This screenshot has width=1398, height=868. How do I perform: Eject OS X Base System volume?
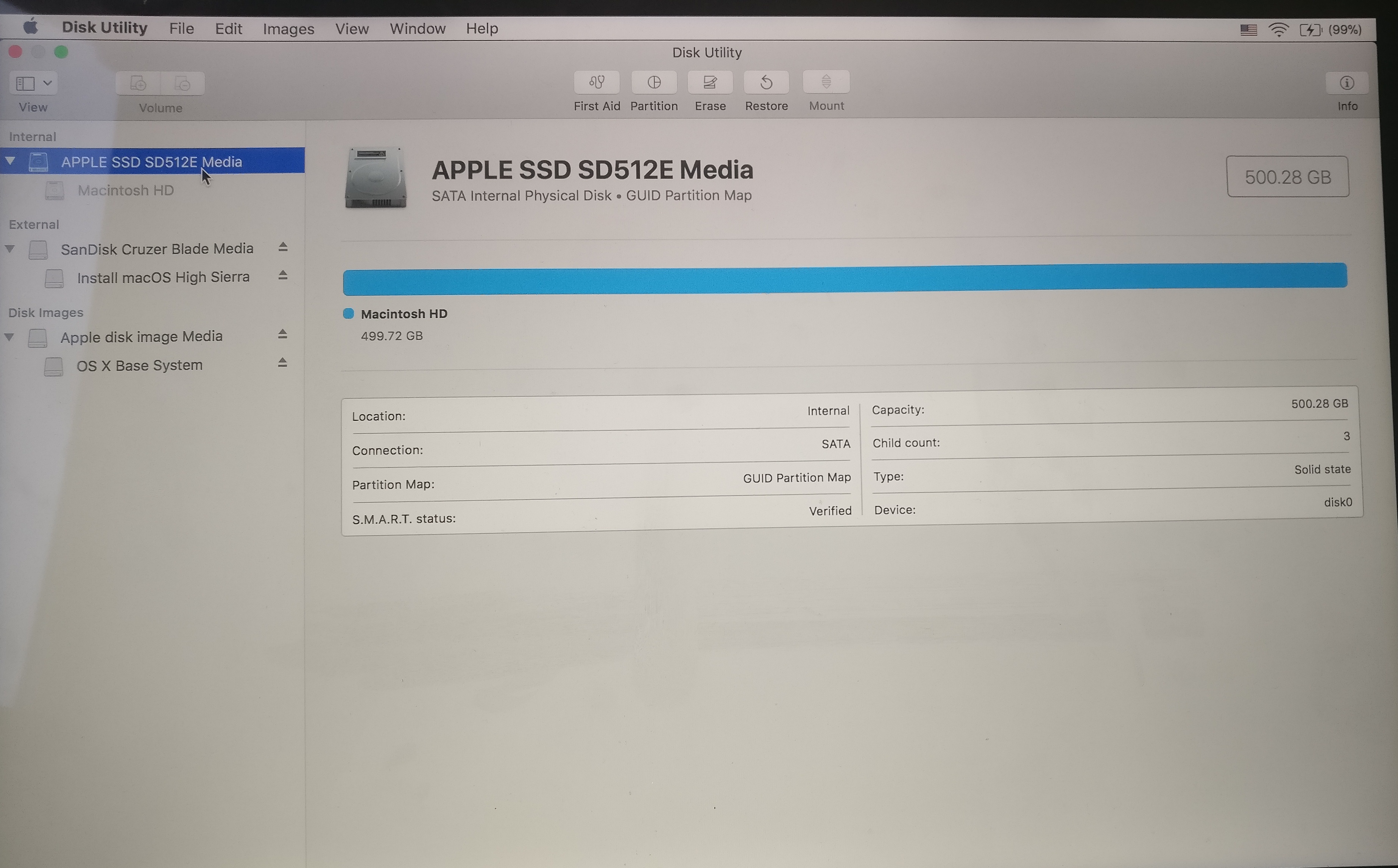click(x=282, y=363)
